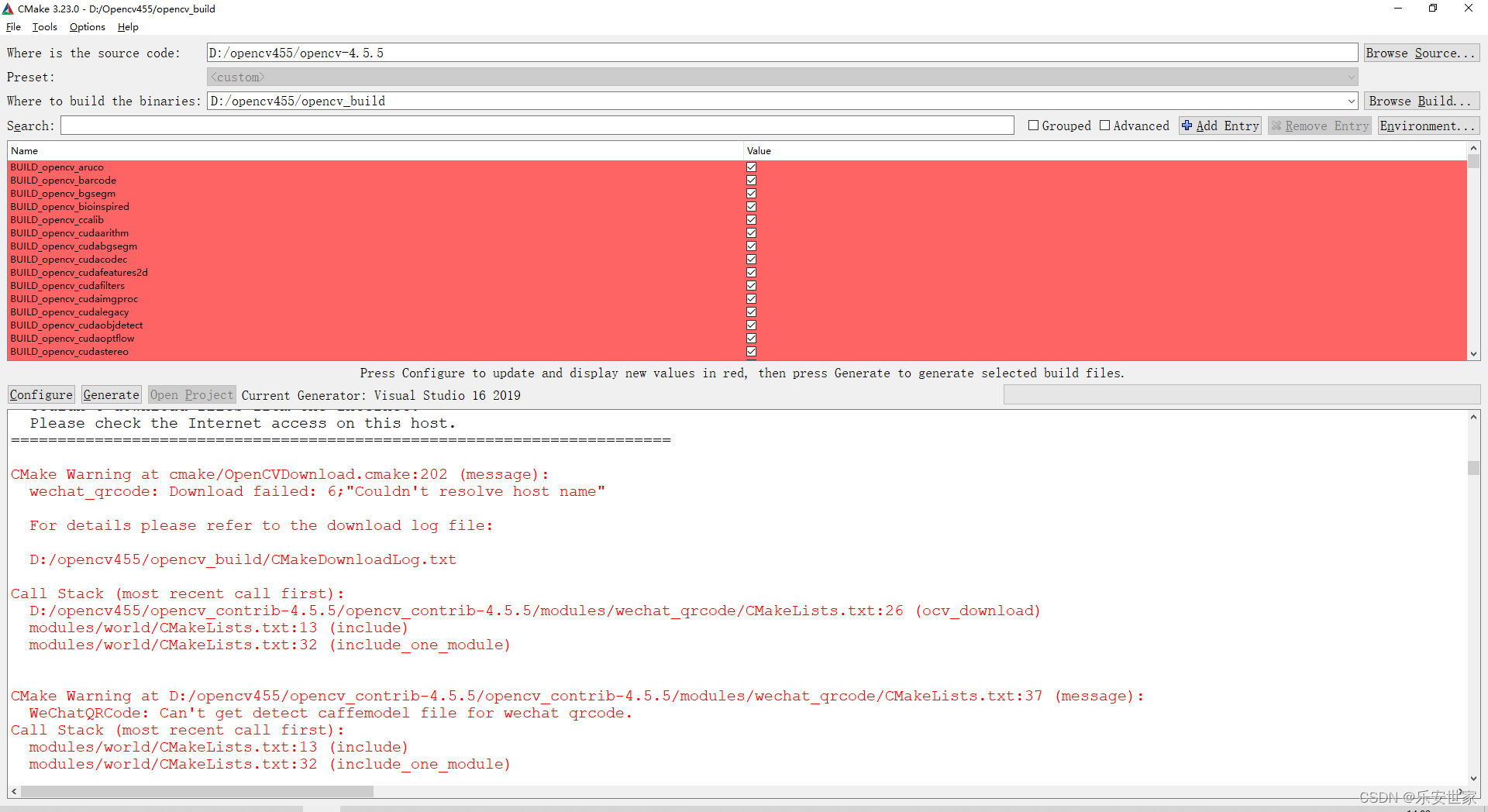Uncheck BUILD_opencv_cudaarithm checkbox
The width and height of the screenshot is (1488, 812).
(x=751, y=233)
